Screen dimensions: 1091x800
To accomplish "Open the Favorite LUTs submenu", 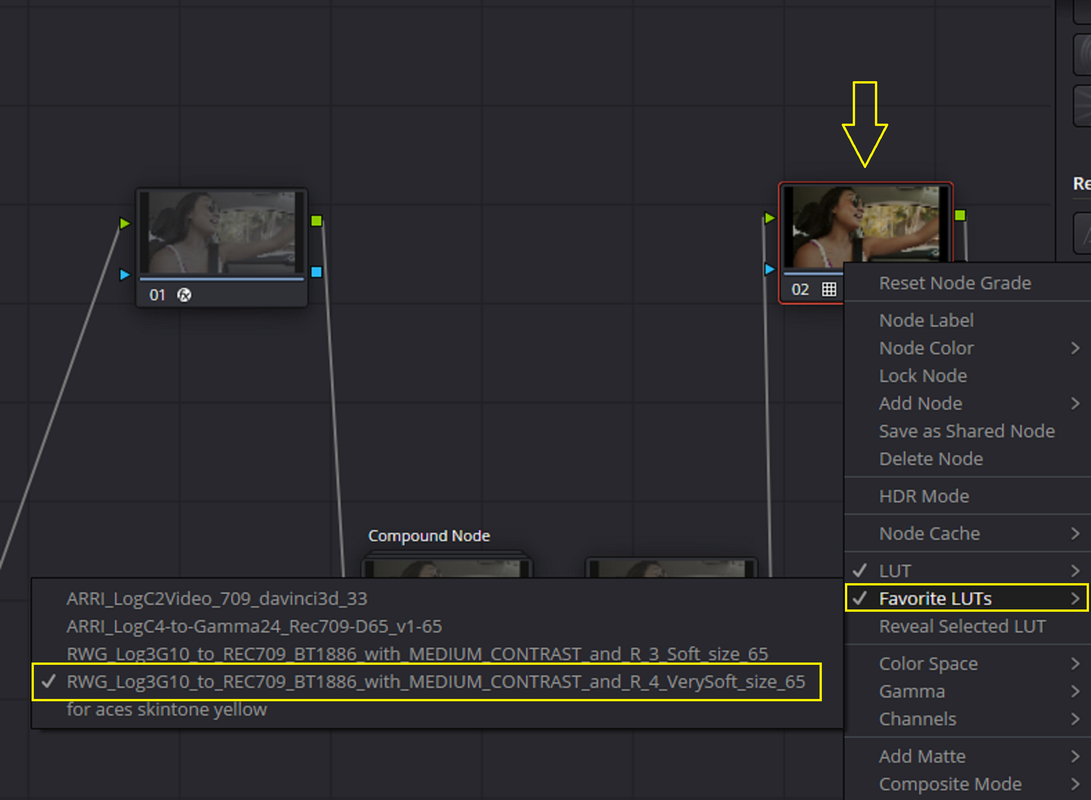I will (x=967, y=598).
